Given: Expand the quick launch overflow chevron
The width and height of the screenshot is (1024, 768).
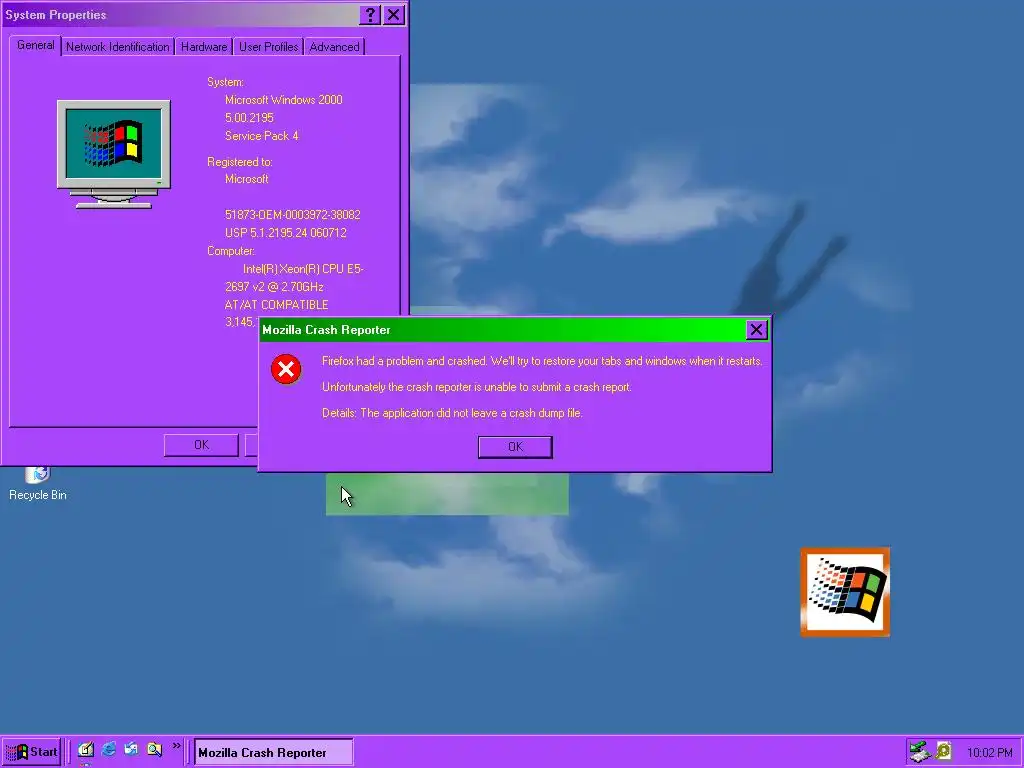Looking at the screenshot, I should [176, 746].
